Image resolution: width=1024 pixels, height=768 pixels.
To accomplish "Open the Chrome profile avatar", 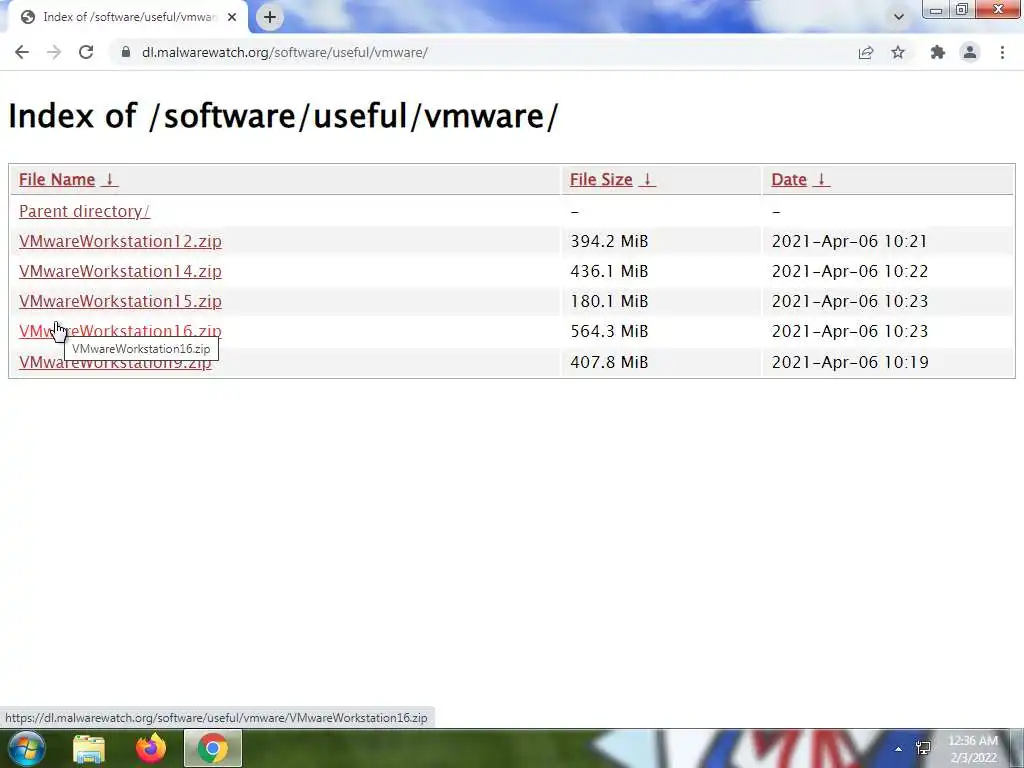I will pyautogui.click(x=970, y=52).
